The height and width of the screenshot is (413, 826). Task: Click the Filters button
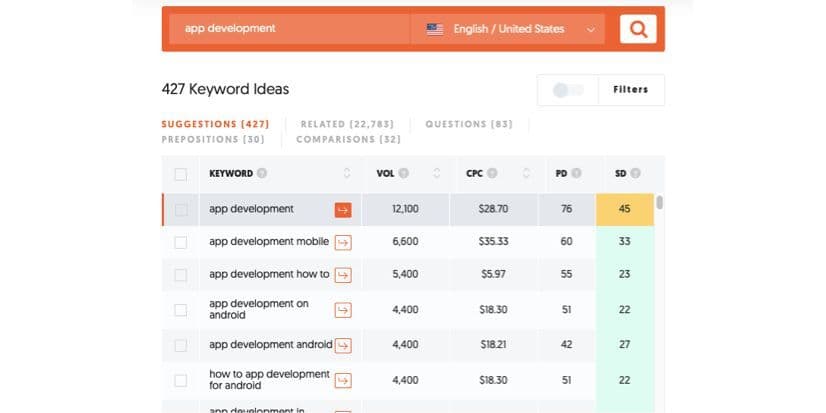coord(630,90)
